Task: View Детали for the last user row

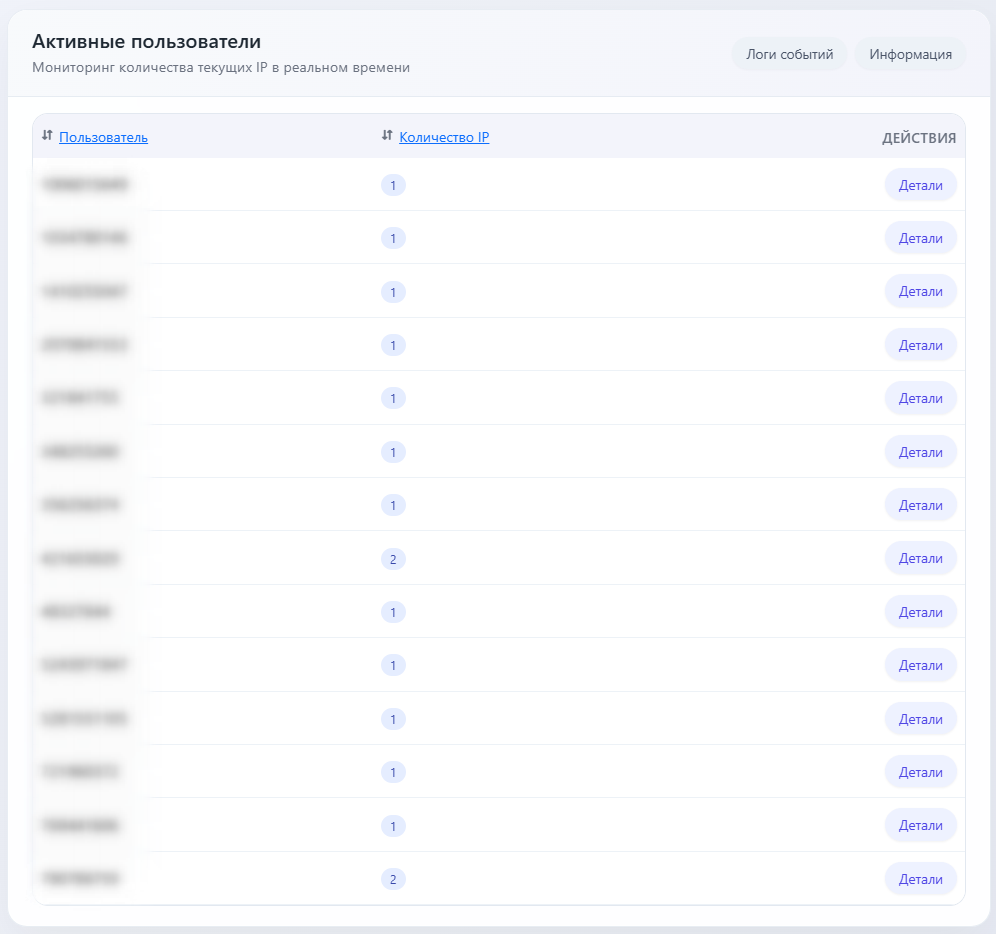Action: point(920,879)
